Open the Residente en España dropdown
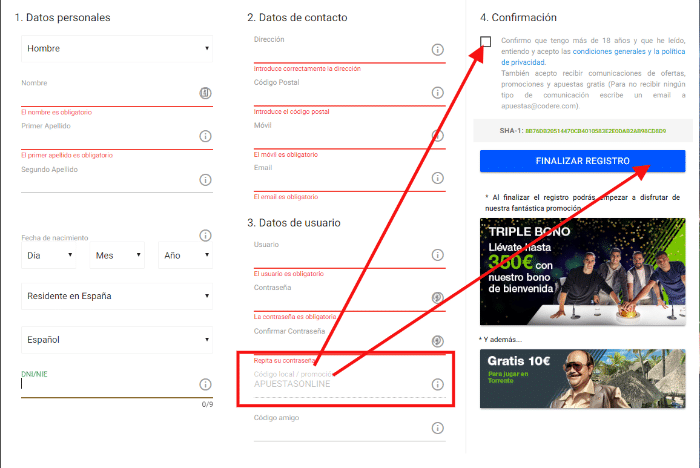 tap(117, 296)
